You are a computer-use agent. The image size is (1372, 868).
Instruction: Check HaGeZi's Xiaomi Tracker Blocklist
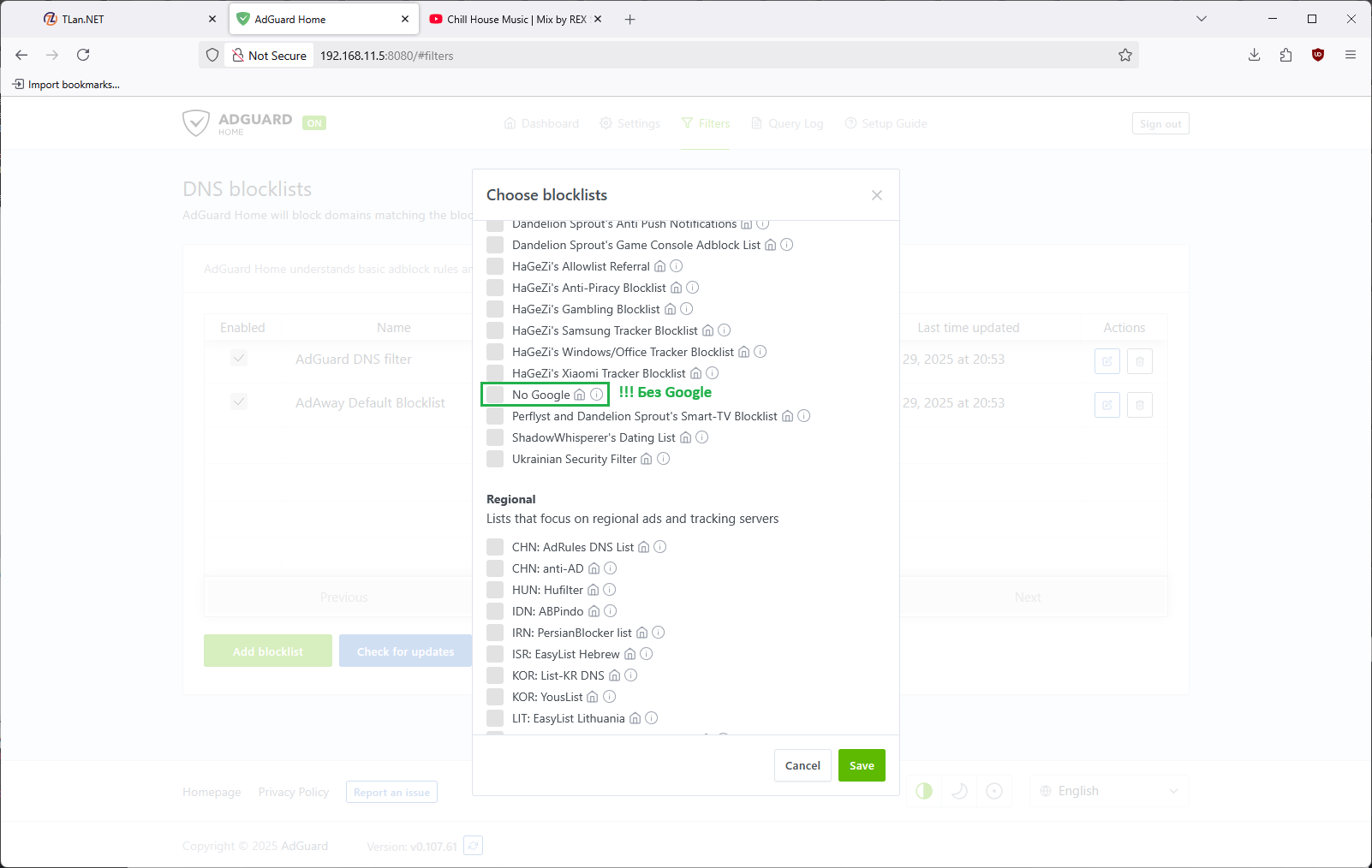pos(495,373)
